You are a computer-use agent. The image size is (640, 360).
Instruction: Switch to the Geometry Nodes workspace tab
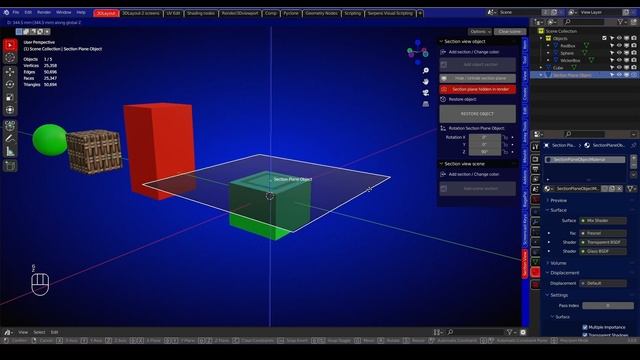pos(322,13)
